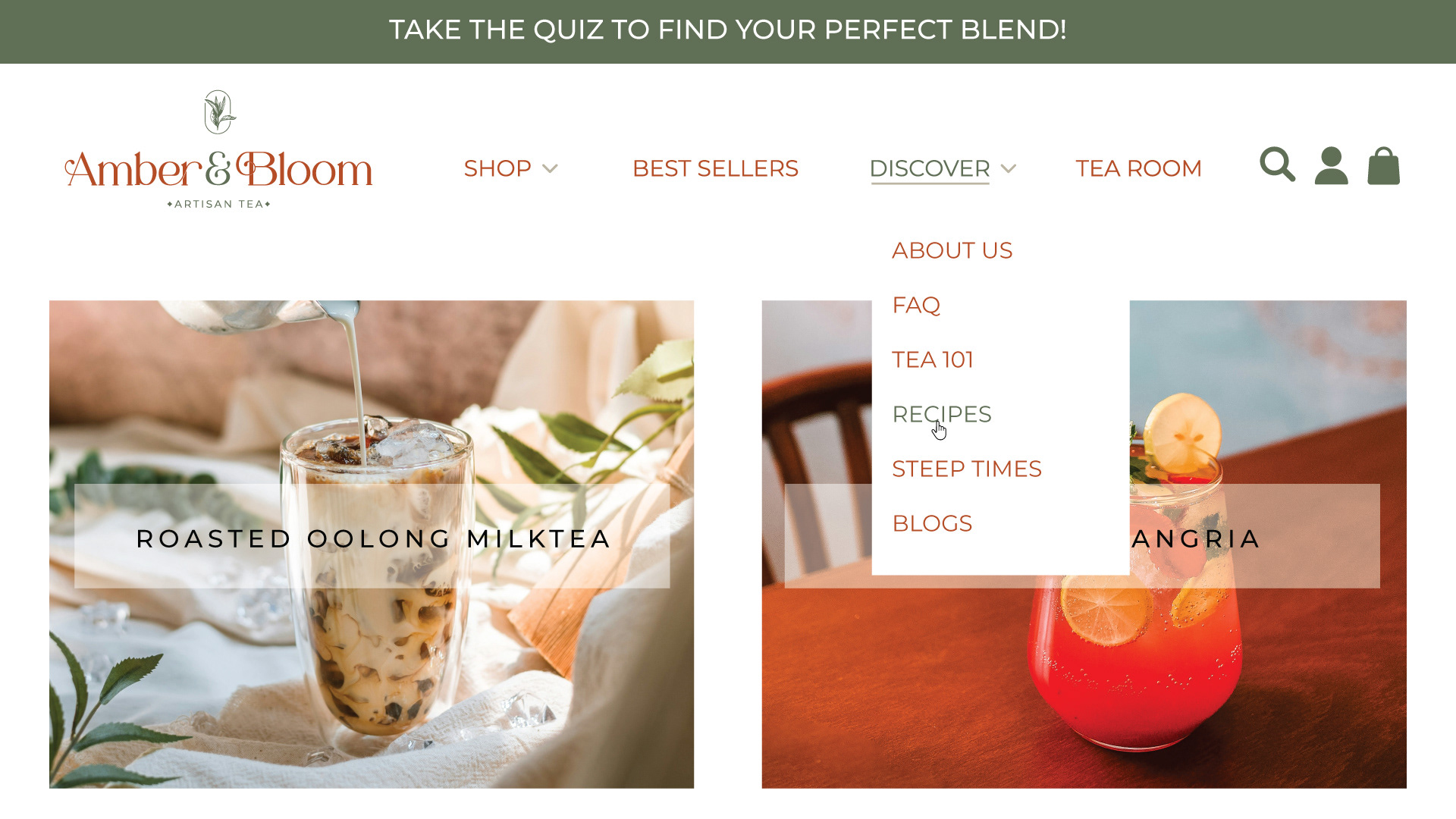Collapse the DISCOVER chevron arrow
1456x819 pixels.
click(1009, 168)
